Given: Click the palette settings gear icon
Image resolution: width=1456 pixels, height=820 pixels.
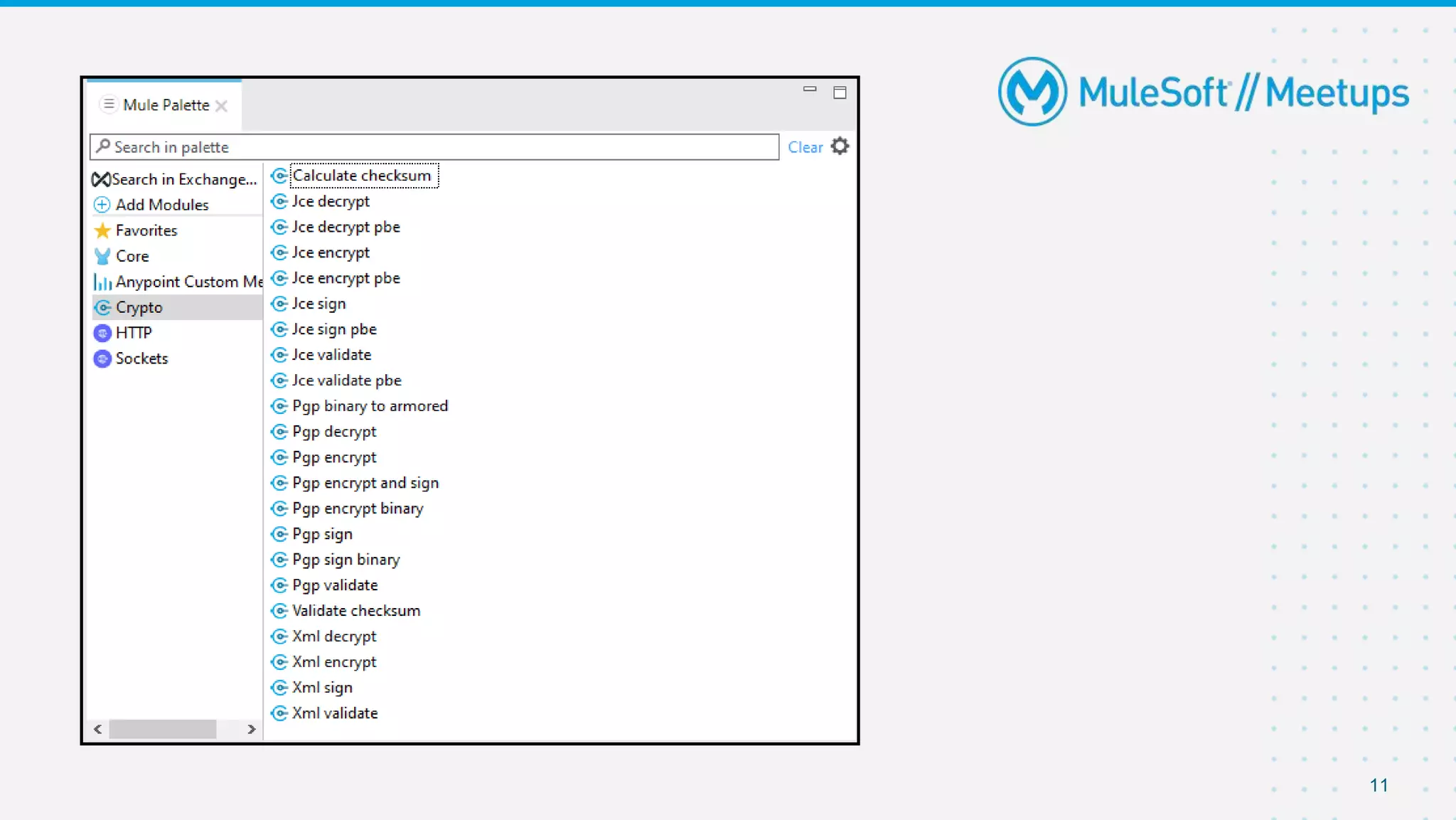Looking at the screenshot, I should [840, 147].
